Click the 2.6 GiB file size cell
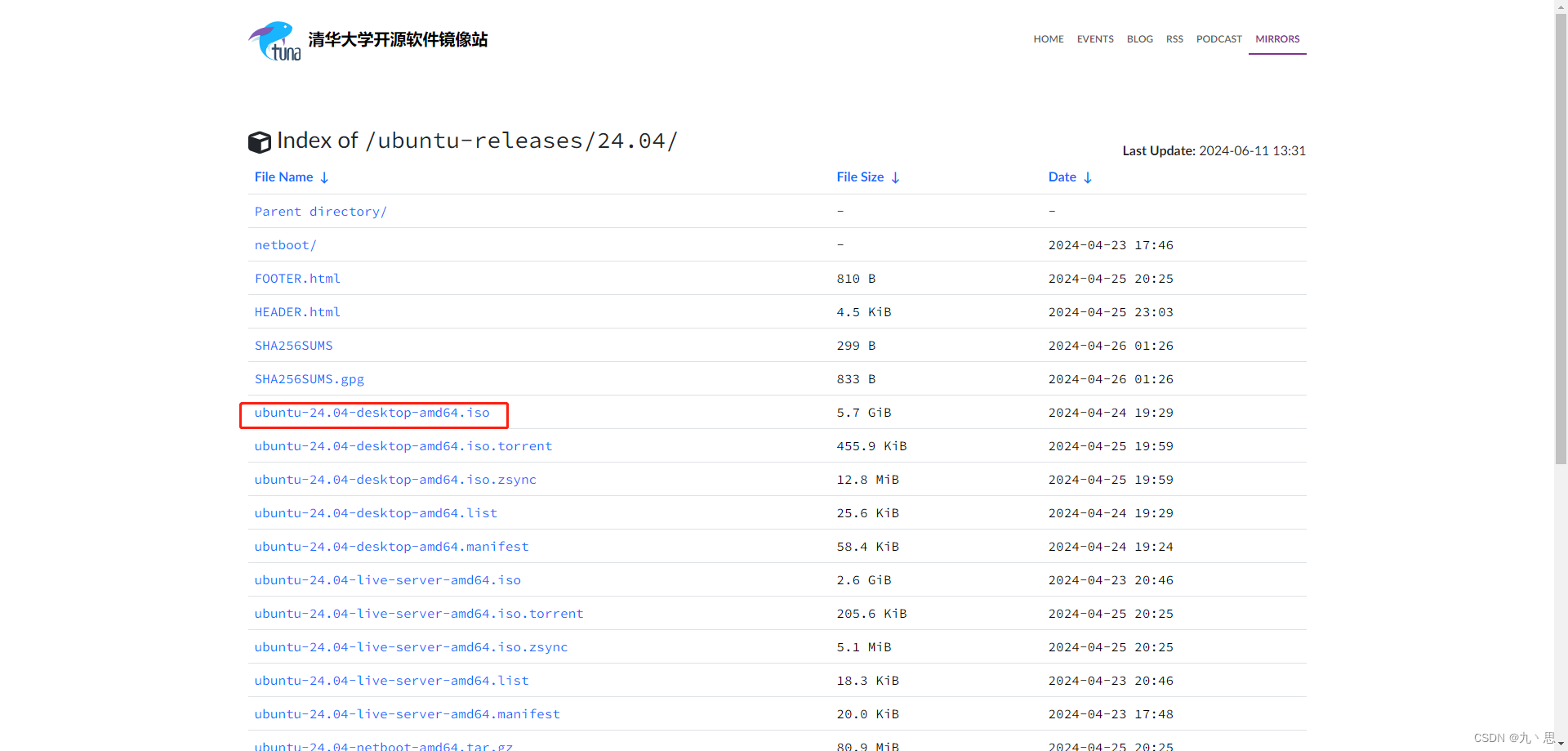1568x751 pixels. (863, 580)
